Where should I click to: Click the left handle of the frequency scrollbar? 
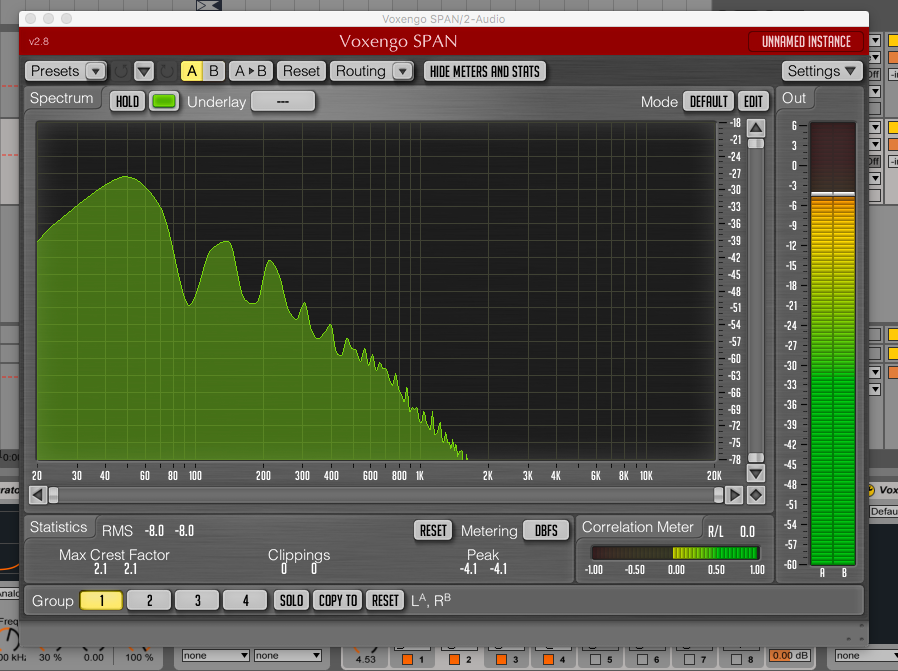coord(53,495)
